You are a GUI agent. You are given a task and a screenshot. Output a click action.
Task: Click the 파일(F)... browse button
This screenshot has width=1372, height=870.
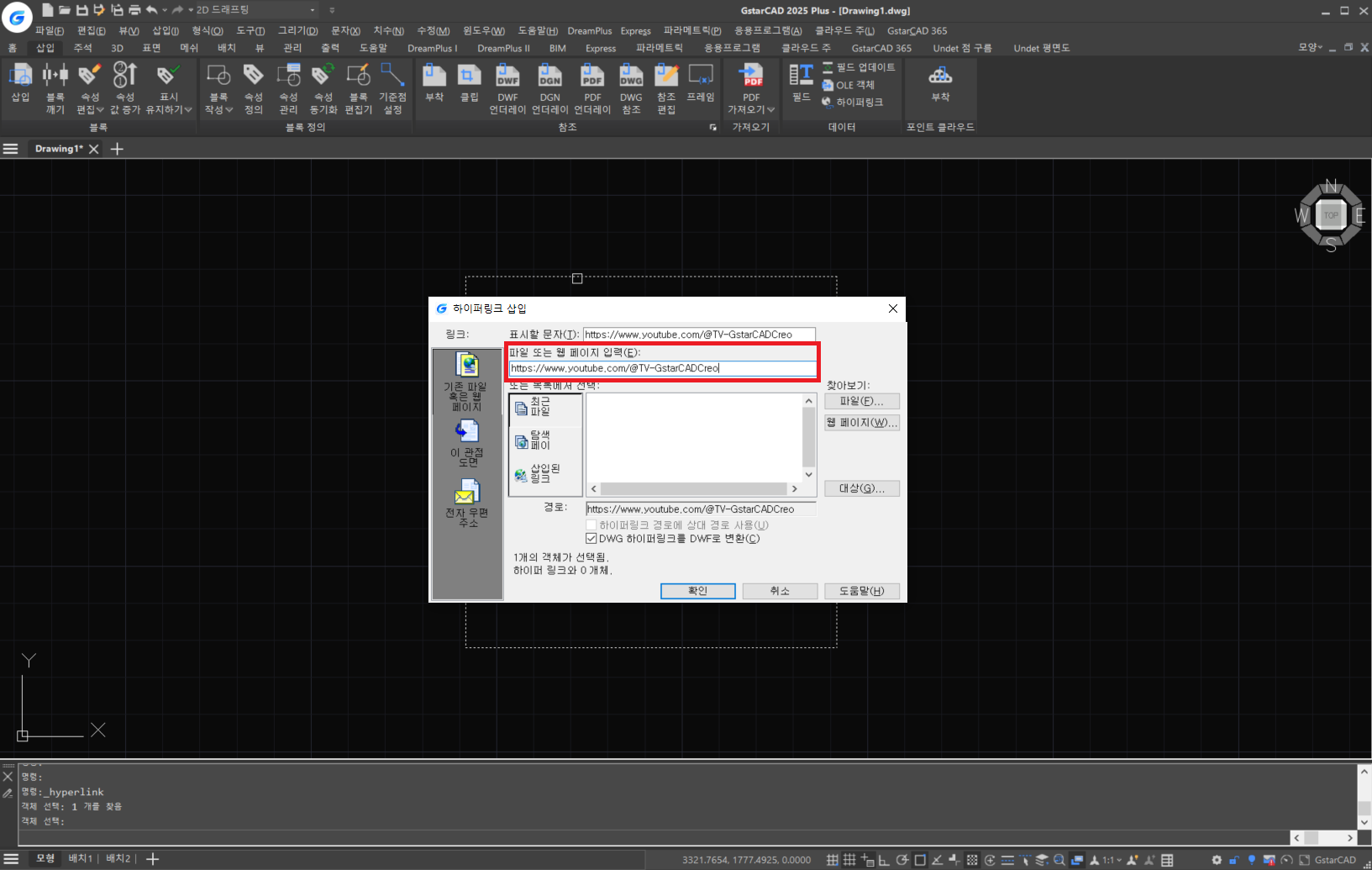pos(862,402)
